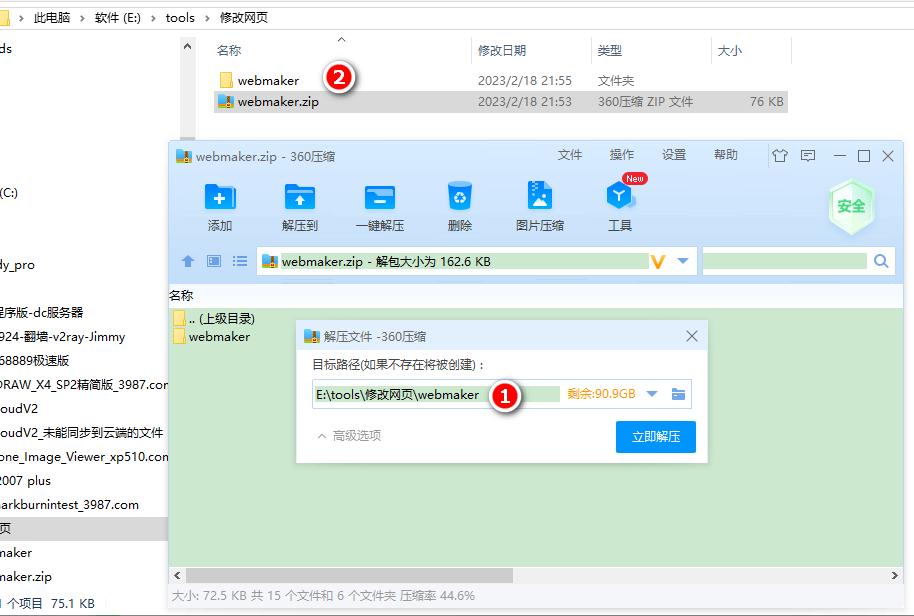This screenshot has width=914, height=616.
Task: Click the green 安全 security shield icon
Action: (851, 205)
